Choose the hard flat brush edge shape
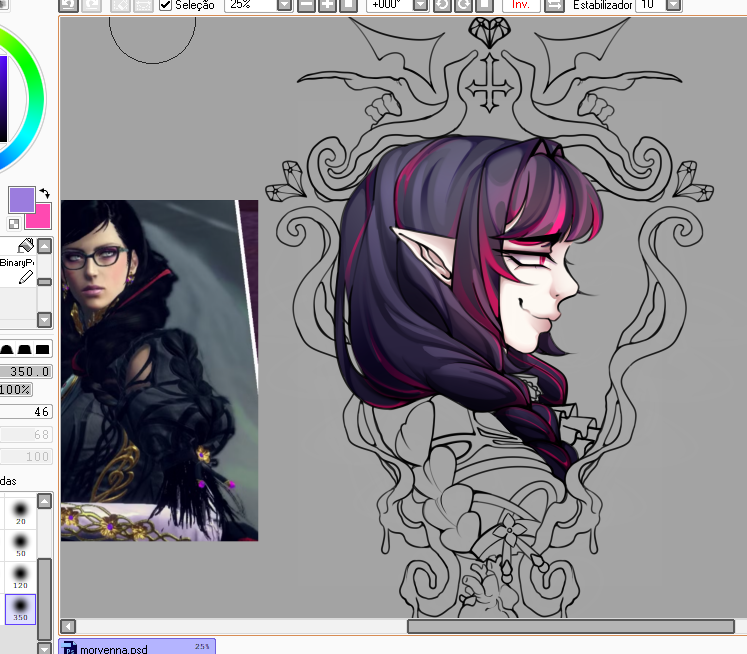747x654 pixels. click(x=42, y=350)
